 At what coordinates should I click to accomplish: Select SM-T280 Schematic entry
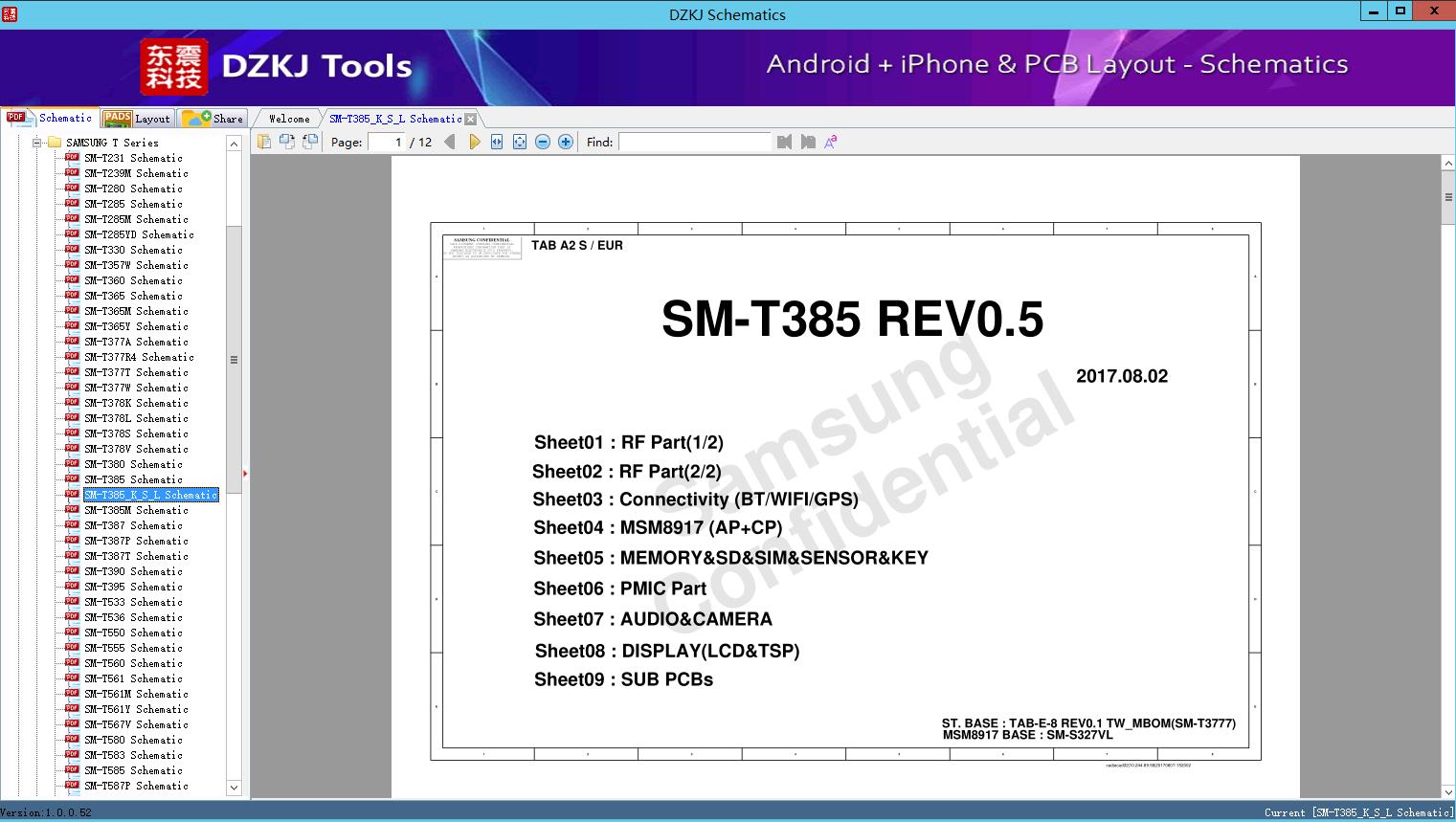133,189
